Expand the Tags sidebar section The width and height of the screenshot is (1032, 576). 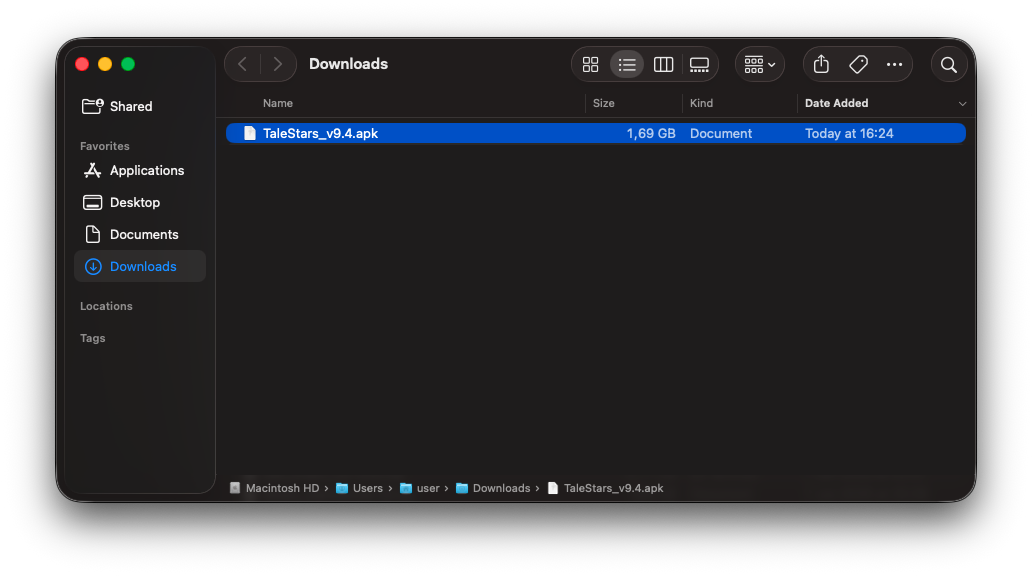coord(92,338)
